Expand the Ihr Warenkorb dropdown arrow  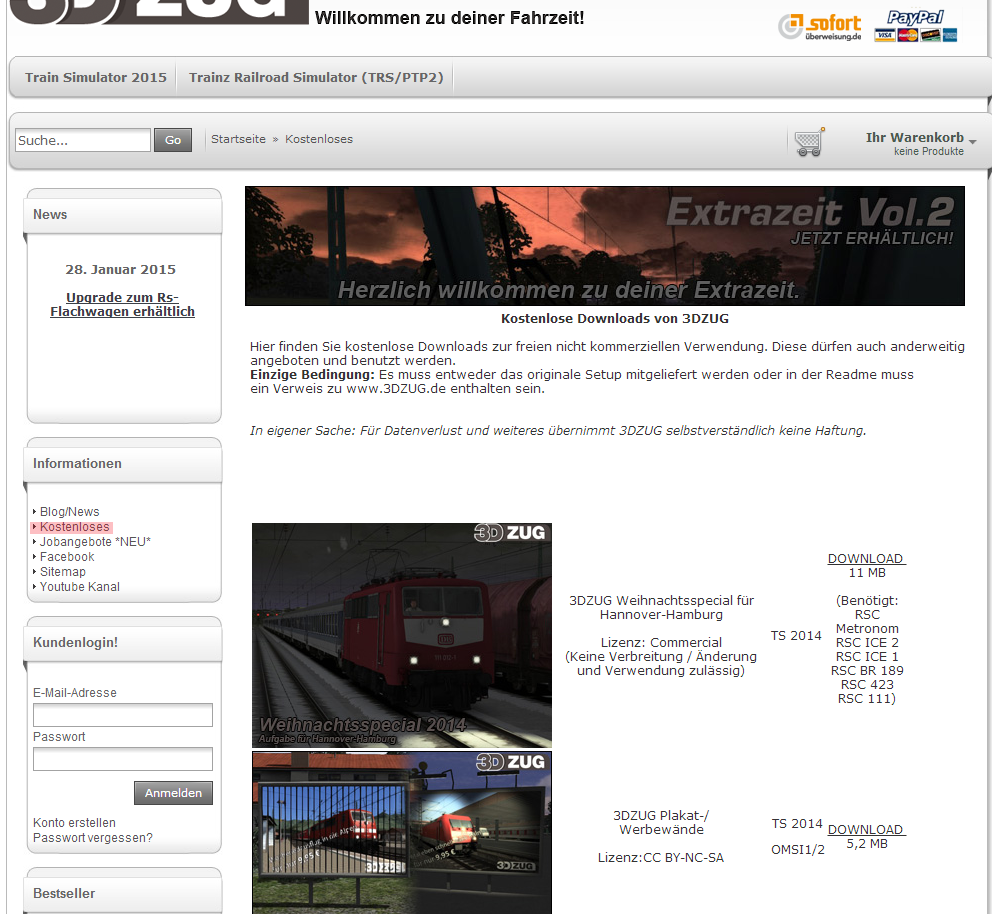(x=972, y=142)
